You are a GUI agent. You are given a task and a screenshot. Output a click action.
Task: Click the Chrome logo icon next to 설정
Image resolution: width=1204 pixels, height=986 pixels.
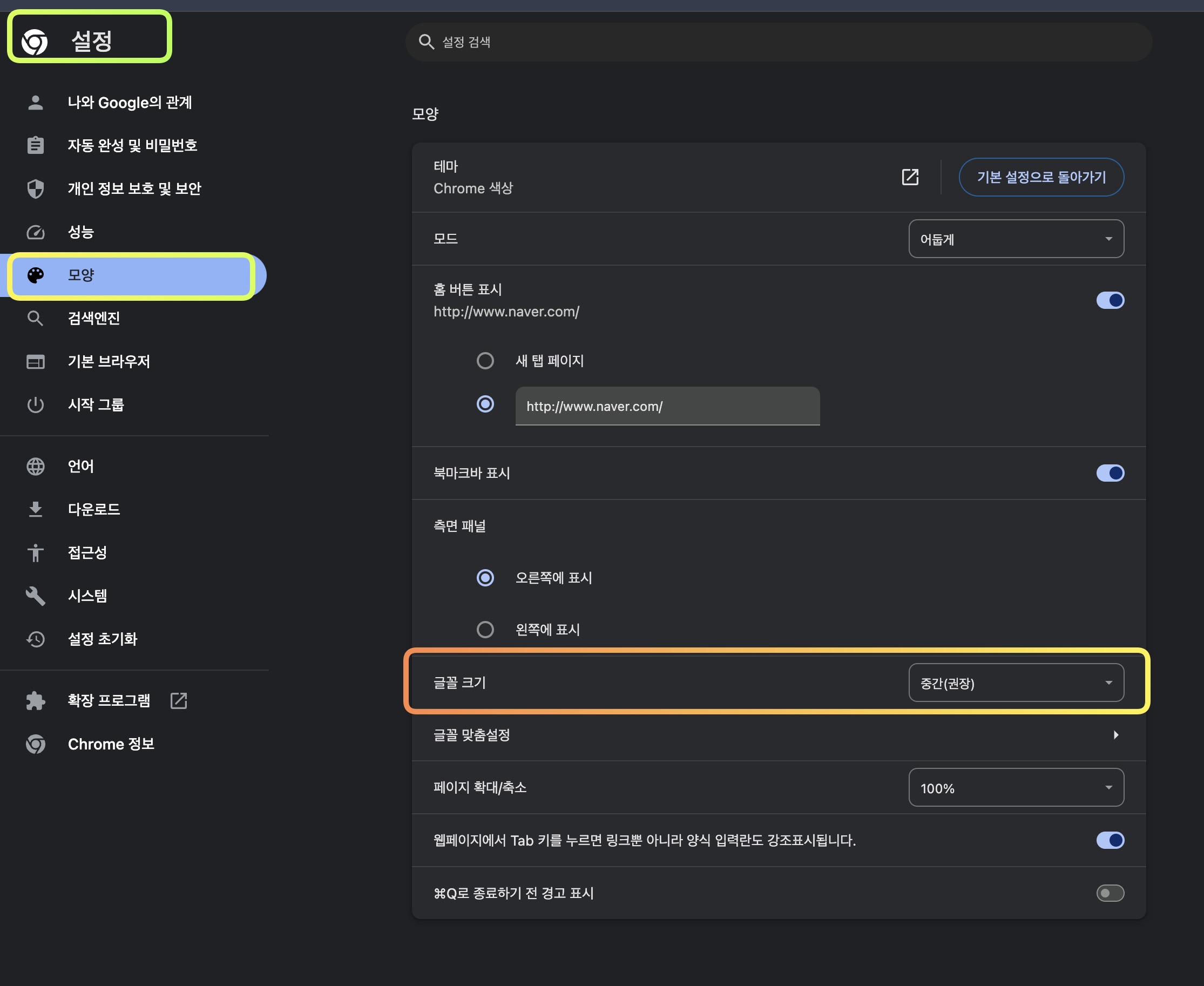(35, 42)
